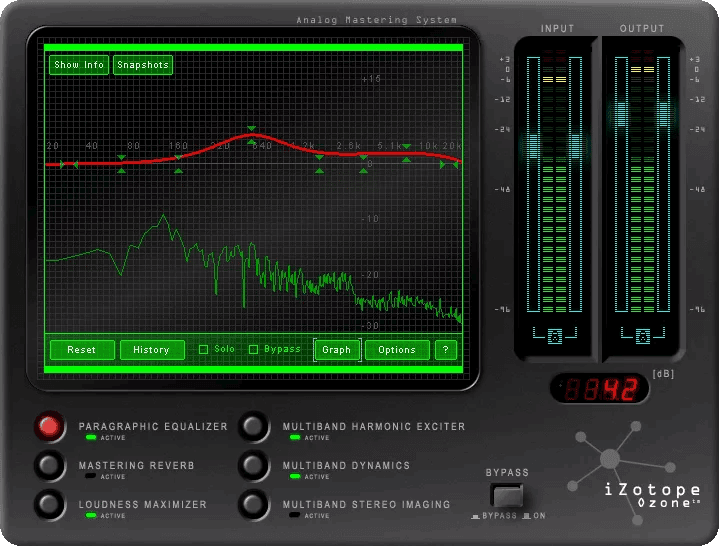Click the "MULTIBAND DYNAMICS" text label
The height and width of the screenshot is (546, 719).
point(346,465)
